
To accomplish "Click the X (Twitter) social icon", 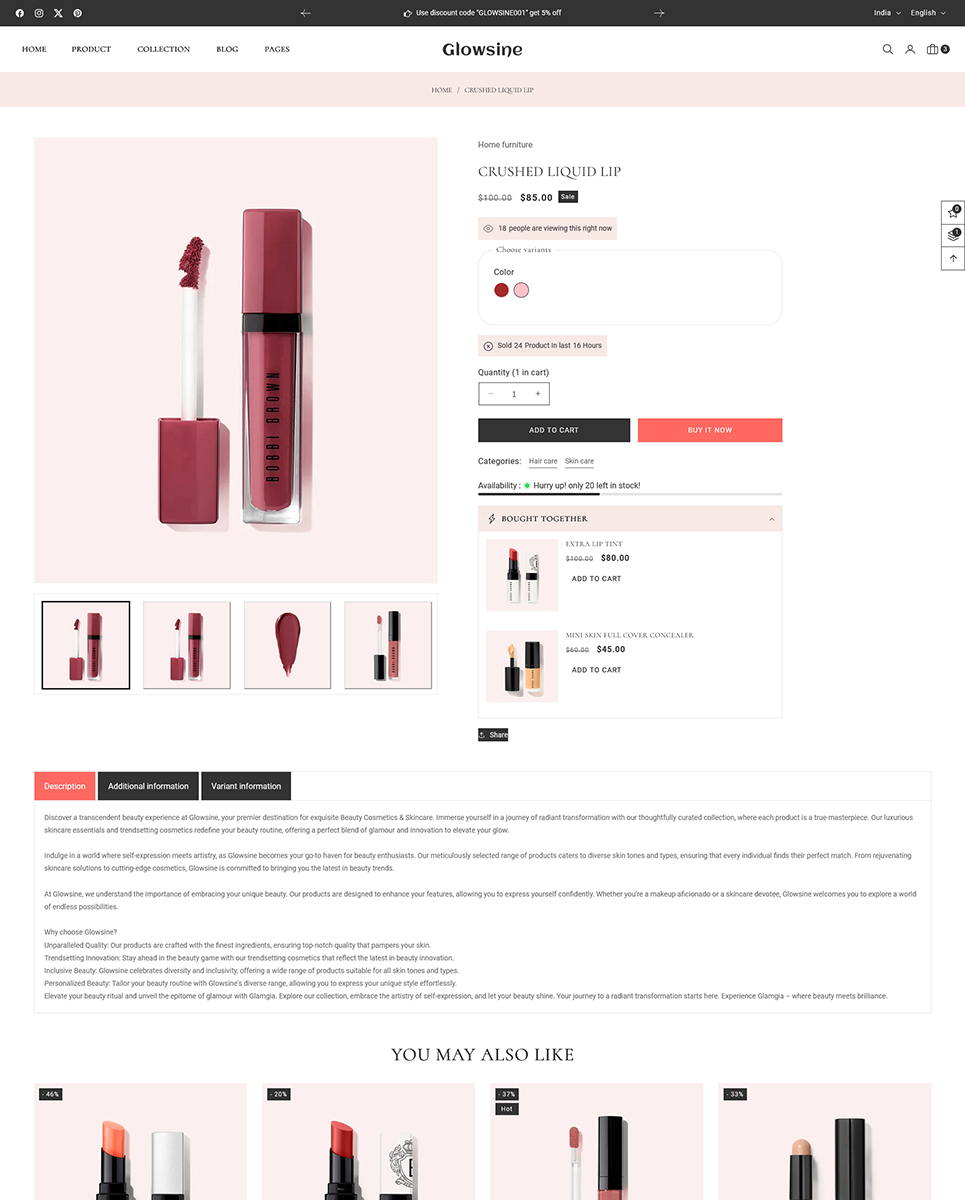I will coord(58,13).
